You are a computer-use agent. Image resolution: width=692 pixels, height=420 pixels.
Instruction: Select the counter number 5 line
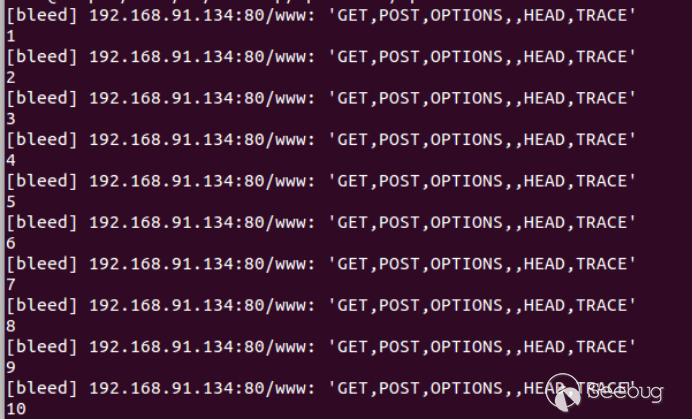(x=11, y=202)
